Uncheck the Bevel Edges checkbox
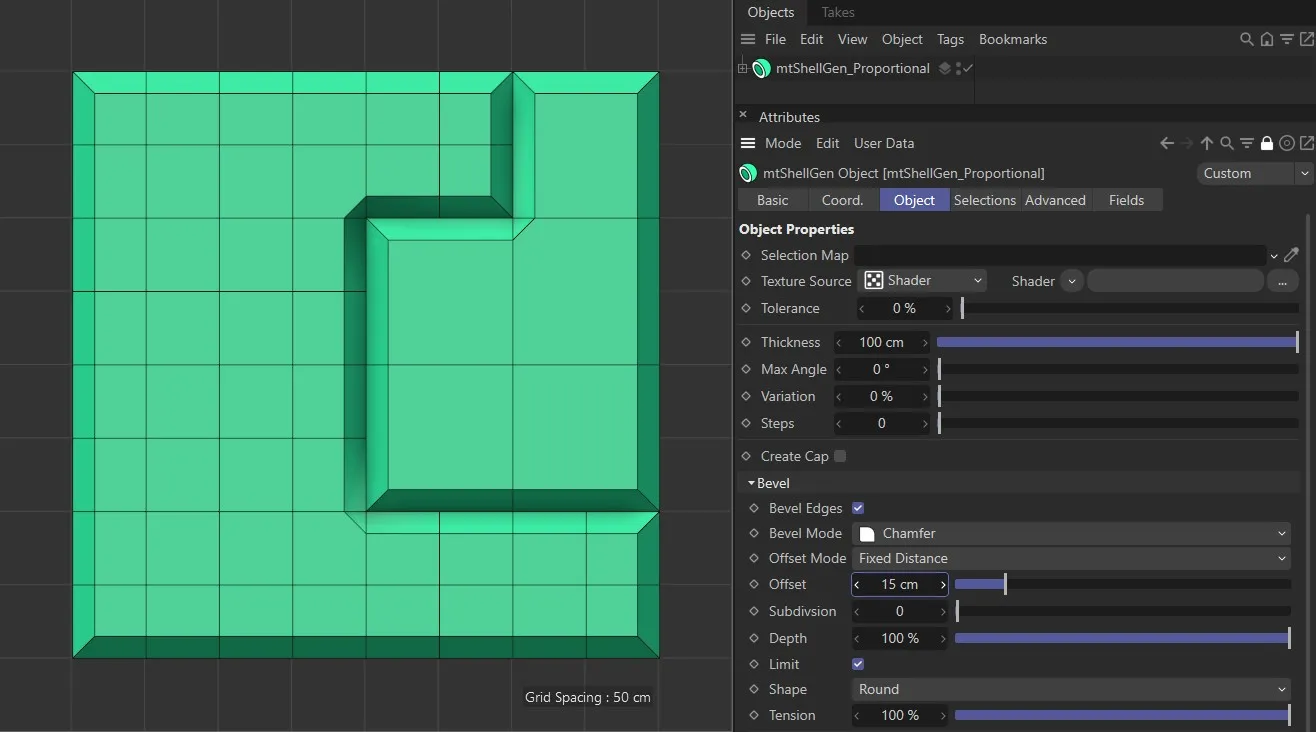 click(858, 508)
